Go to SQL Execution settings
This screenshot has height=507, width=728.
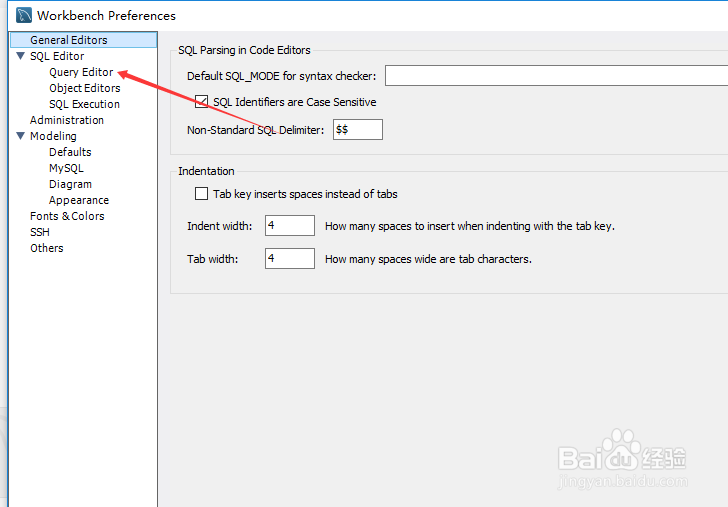(x=84, y=104)
